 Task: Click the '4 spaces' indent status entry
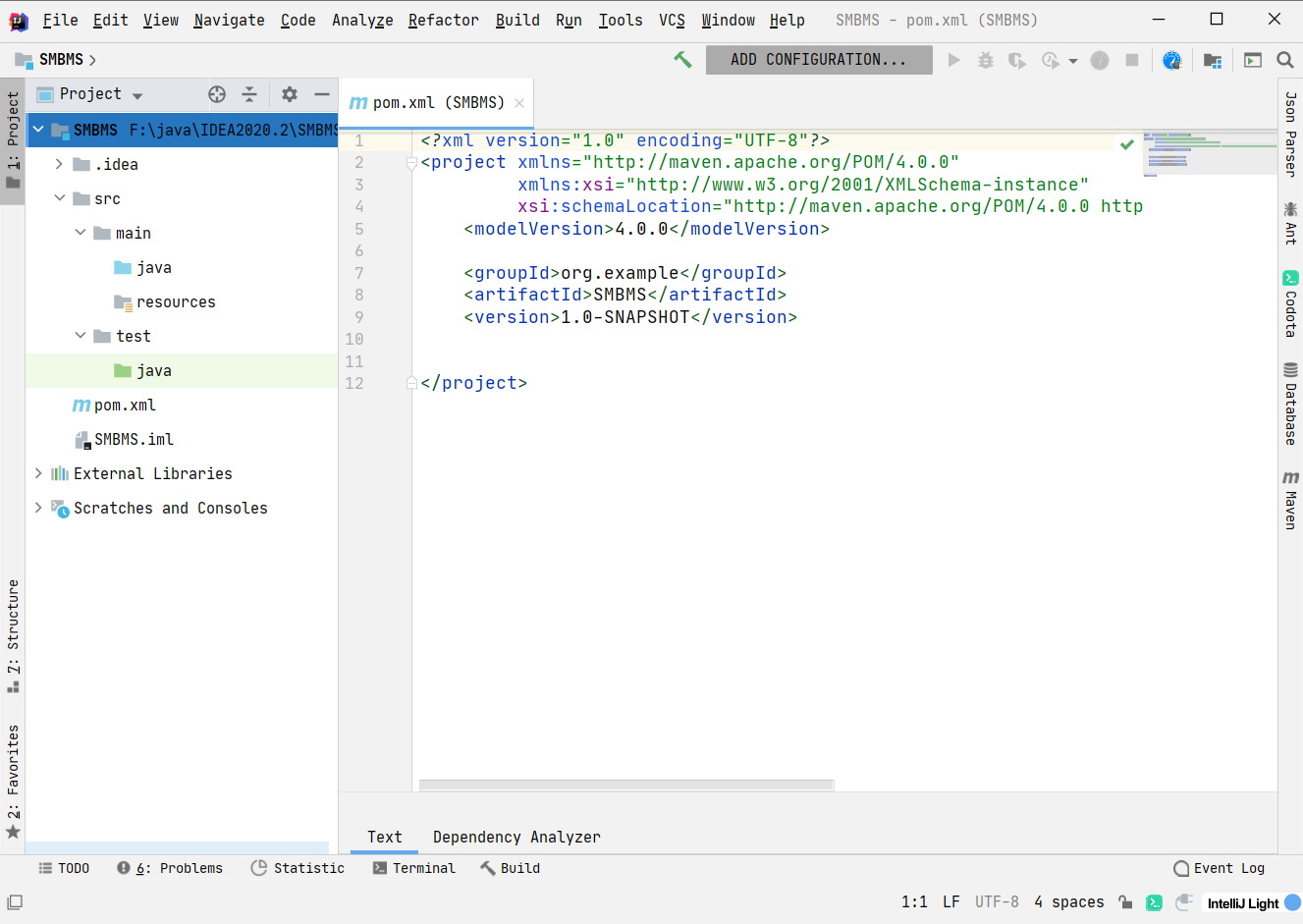pos(1068,902)
